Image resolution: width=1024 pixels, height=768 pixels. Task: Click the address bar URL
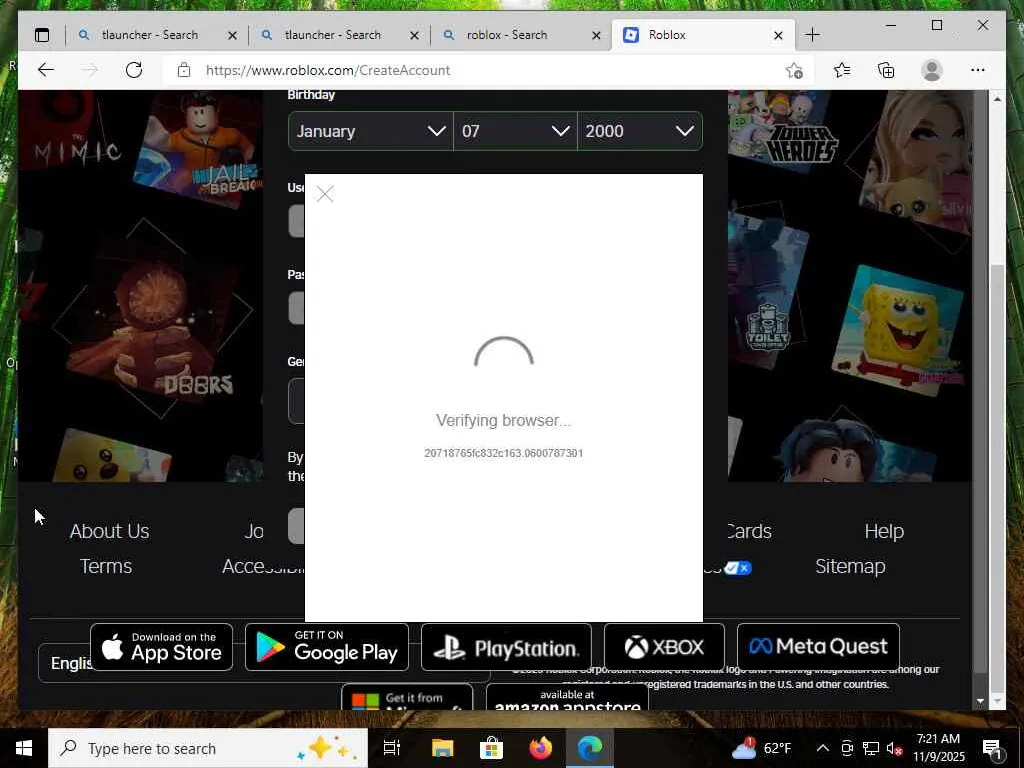coord(328,70)
